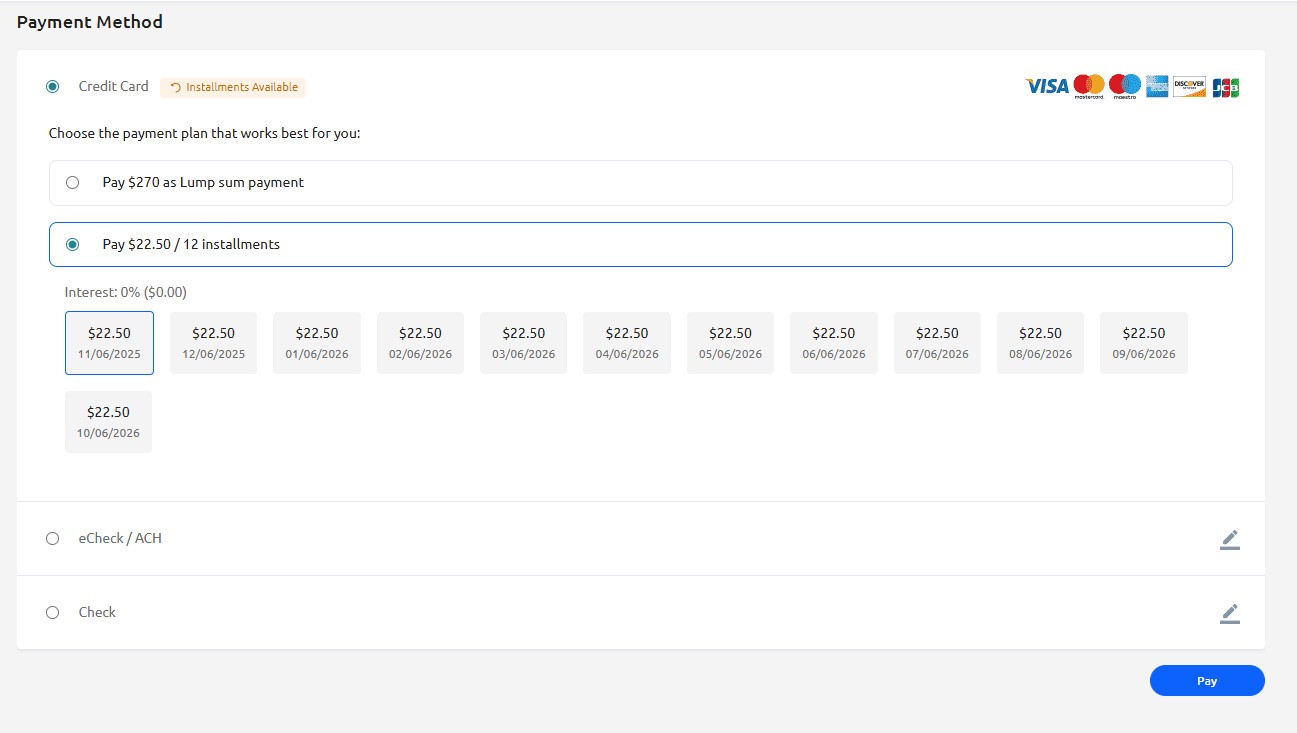Click the Mastercard logo
Viewport: 1297px width, 733px height.
point(1089,87)
